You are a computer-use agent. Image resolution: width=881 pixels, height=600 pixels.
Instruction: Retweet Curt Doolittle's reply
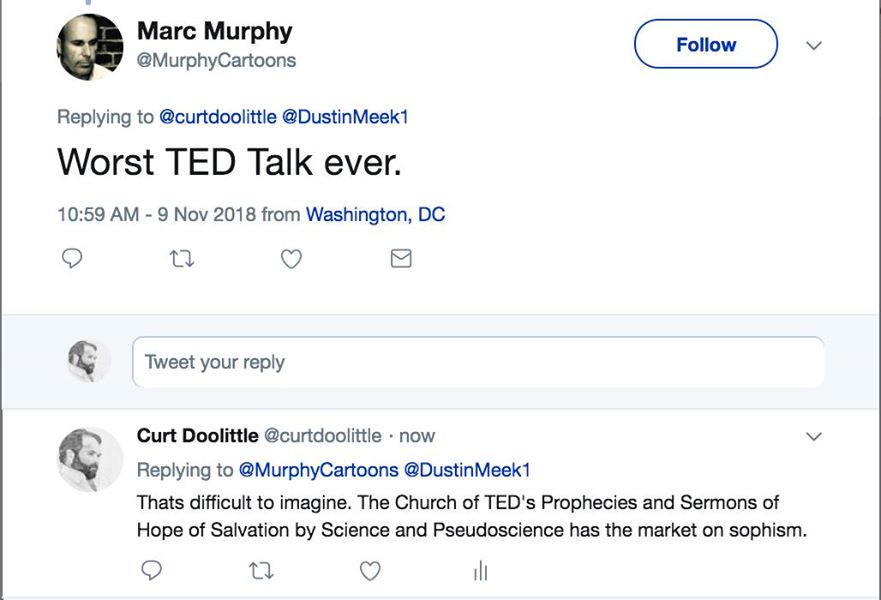coord(261,570)
